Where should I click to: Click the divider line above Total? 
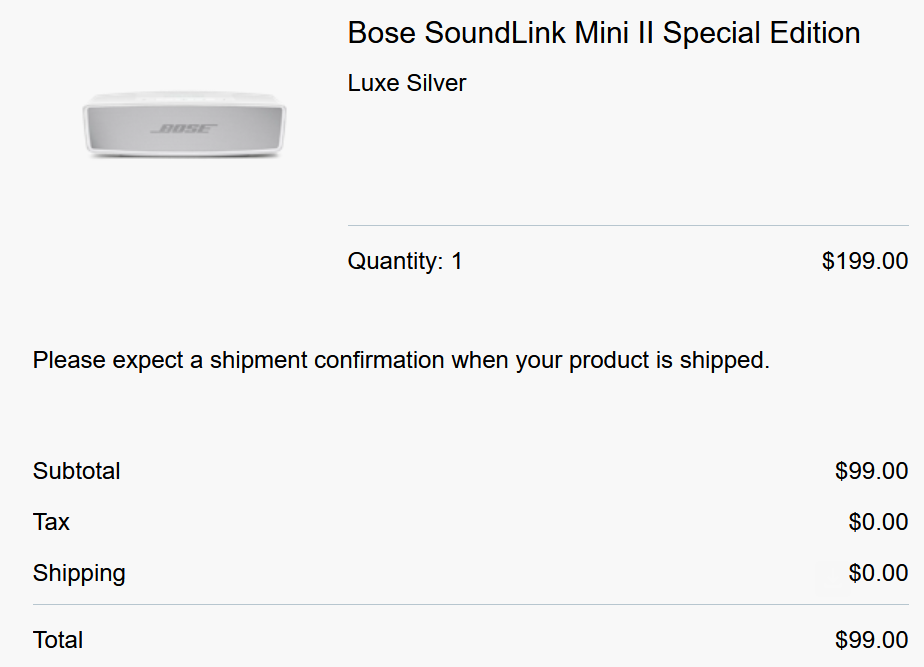pyautogui.click(x=471, y=605)
